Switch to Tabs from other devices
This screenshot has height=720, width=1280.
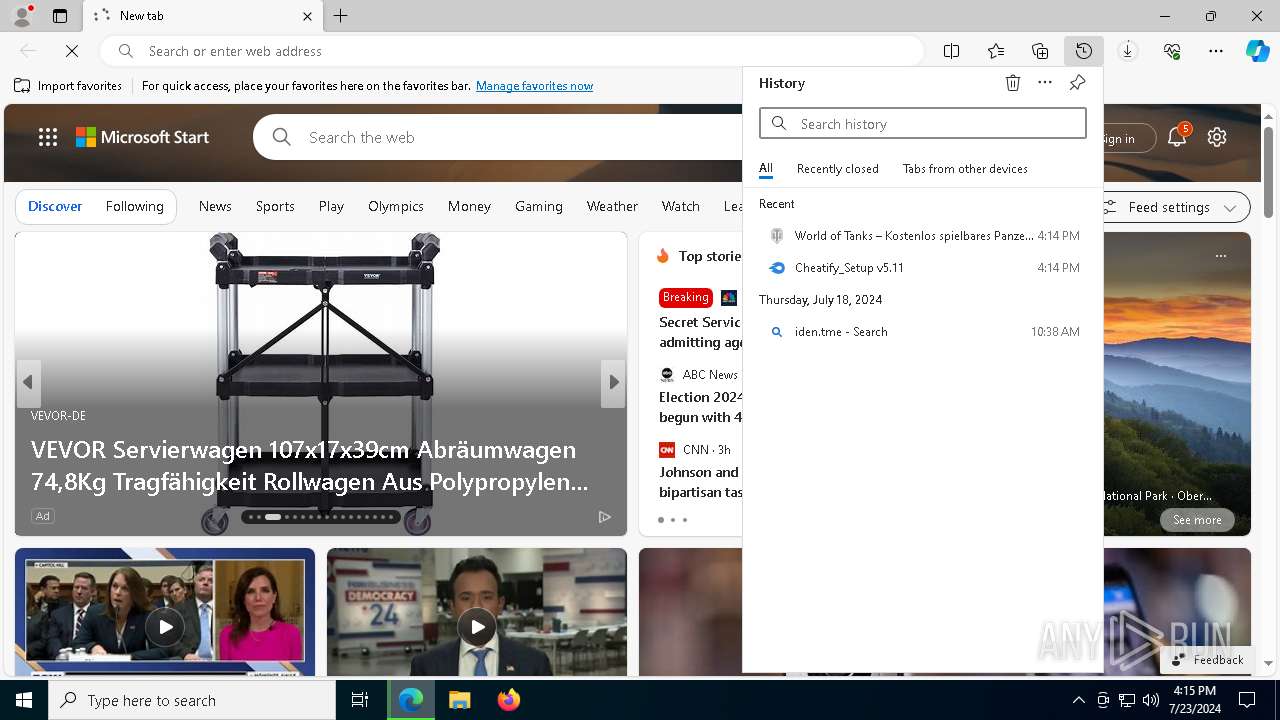tap(965, 169)
